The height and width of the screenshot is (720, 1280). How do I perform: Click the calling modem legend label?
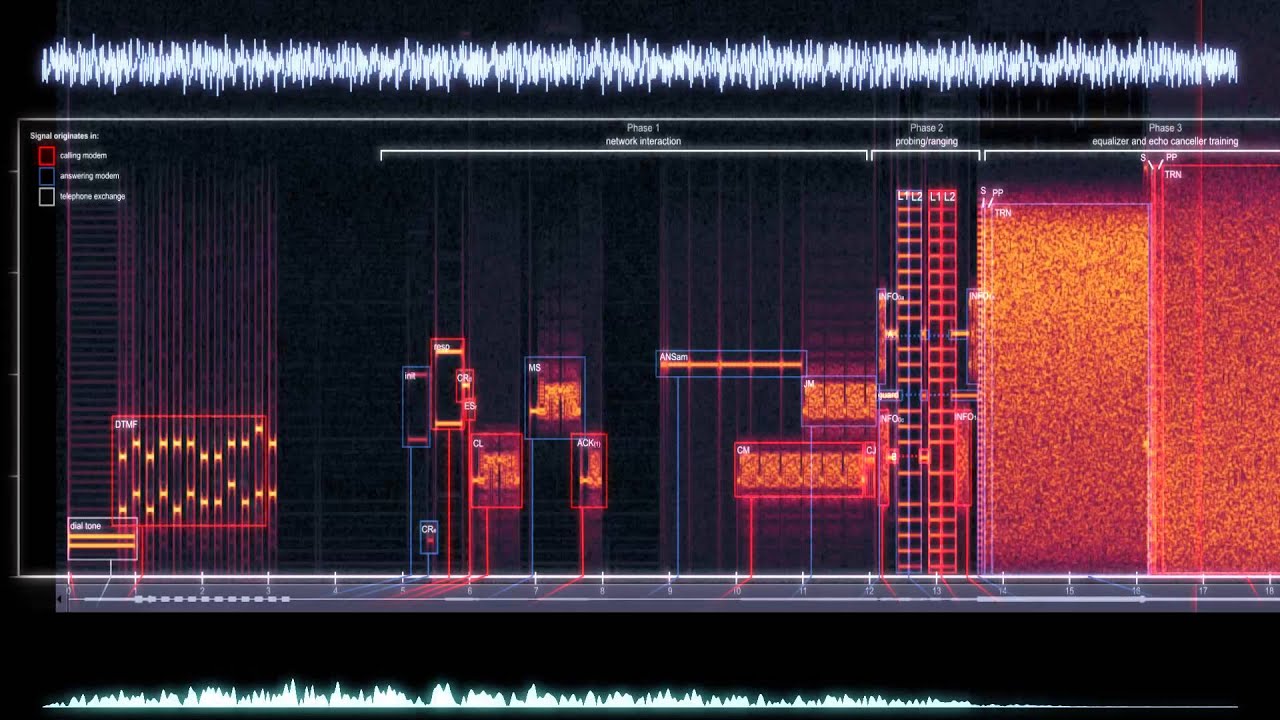tap(83, 156)
